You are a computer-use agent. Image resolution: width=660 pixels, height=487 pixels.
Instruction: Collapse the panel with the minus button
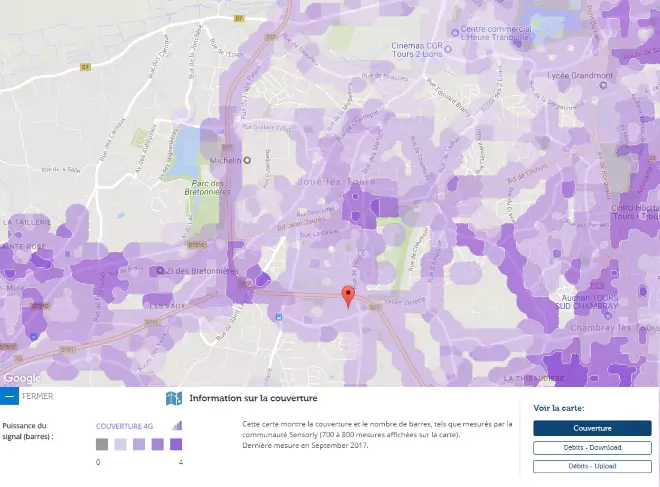9,396
